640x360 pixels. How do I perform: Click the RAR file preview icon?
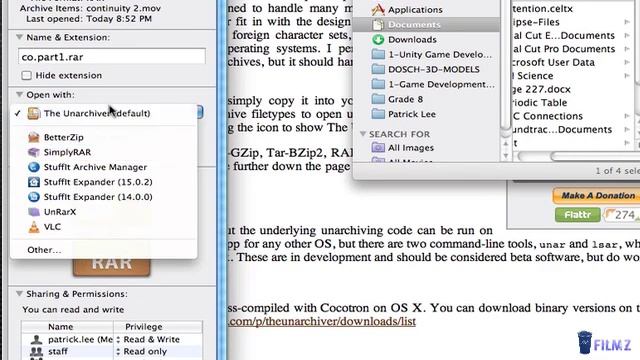111,267
